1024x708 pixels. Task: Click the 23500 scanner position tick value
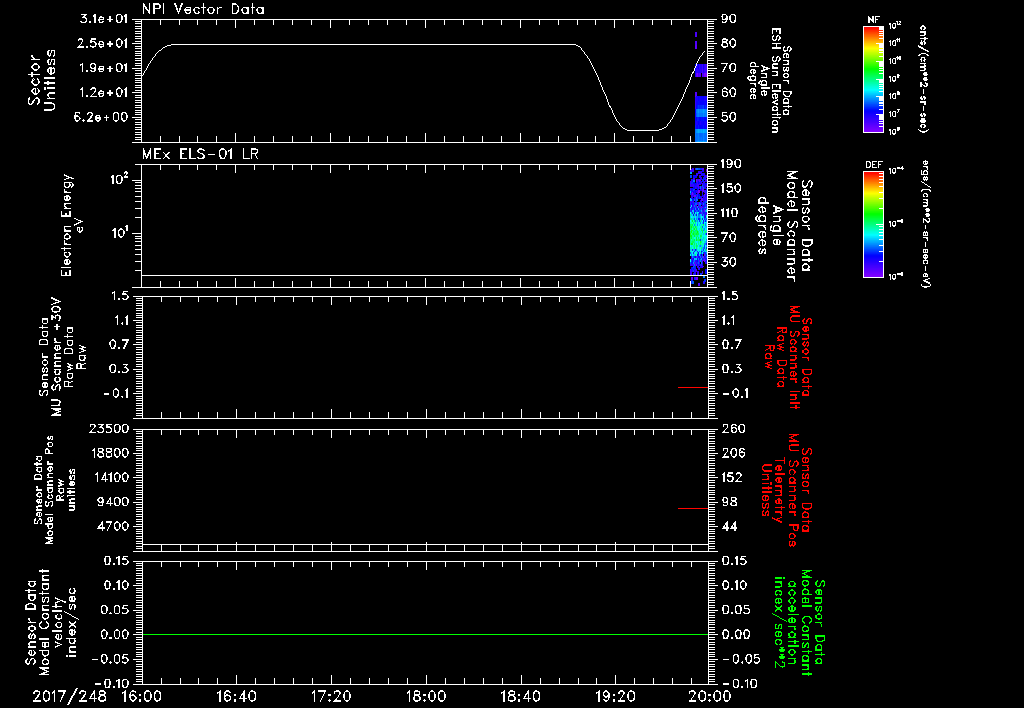tap(108, 428)
